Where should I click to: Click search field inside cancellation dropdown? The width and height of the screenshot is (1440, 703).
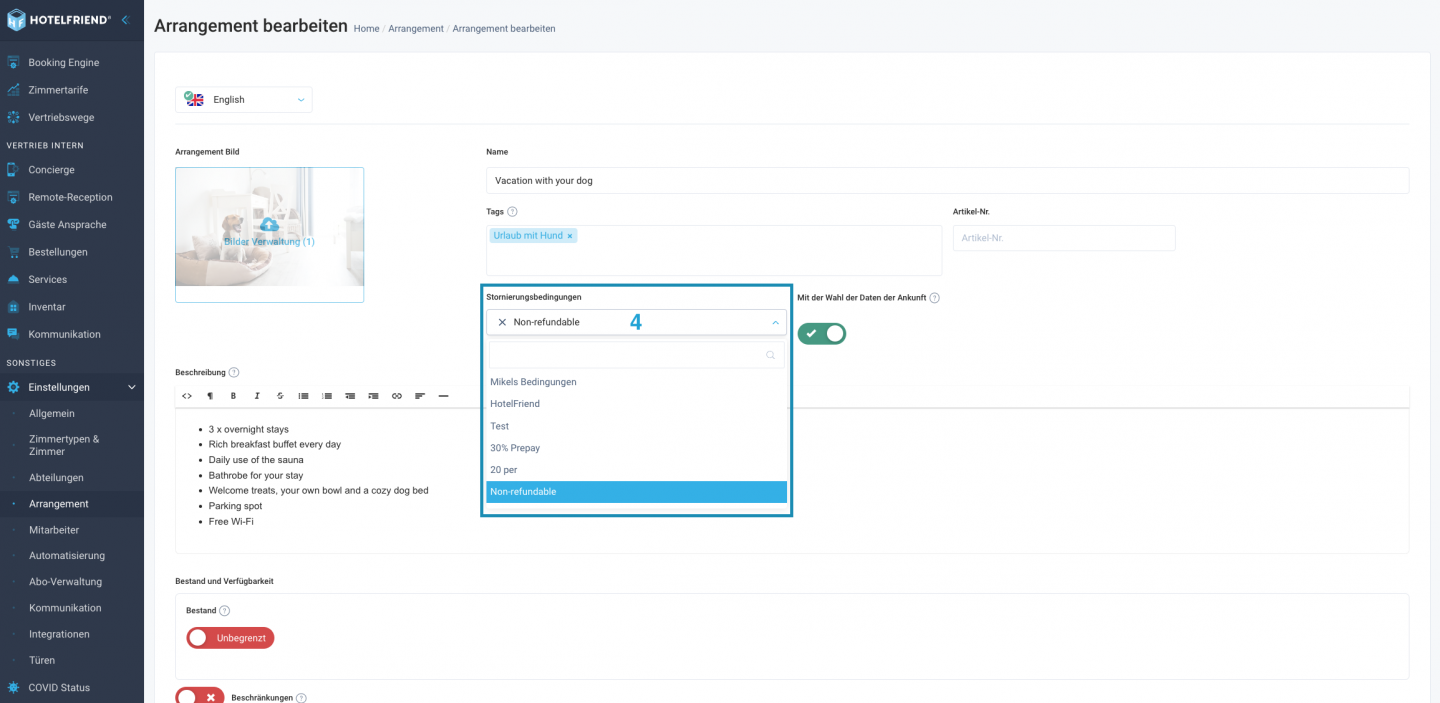click(x=636, y=355)
